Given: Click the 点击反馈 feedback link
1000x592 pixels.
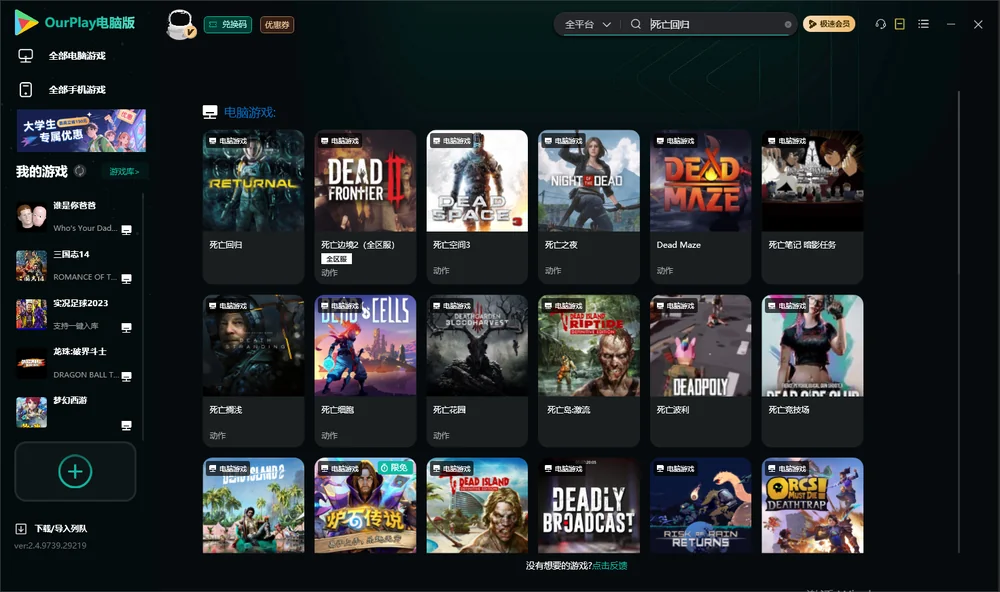Looking at the screenshot, I should [x=610, y=566].
